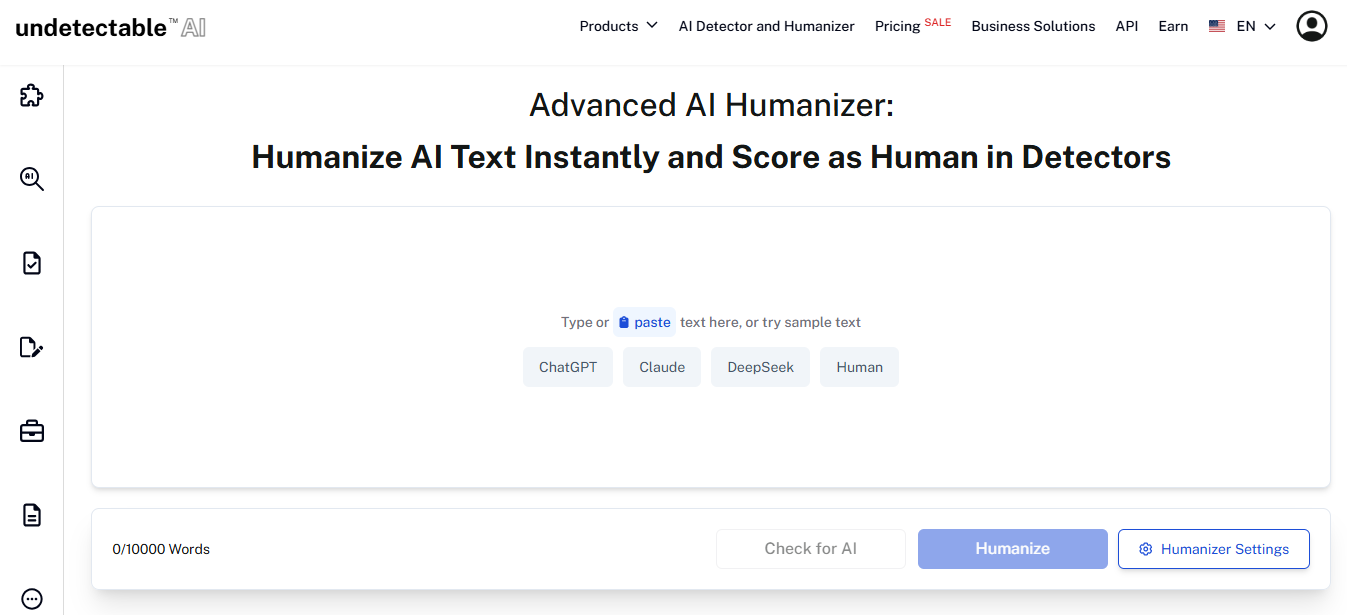Load the ChatGPT sample text
The image size is (1347, 615).
(x=568, y=367)
